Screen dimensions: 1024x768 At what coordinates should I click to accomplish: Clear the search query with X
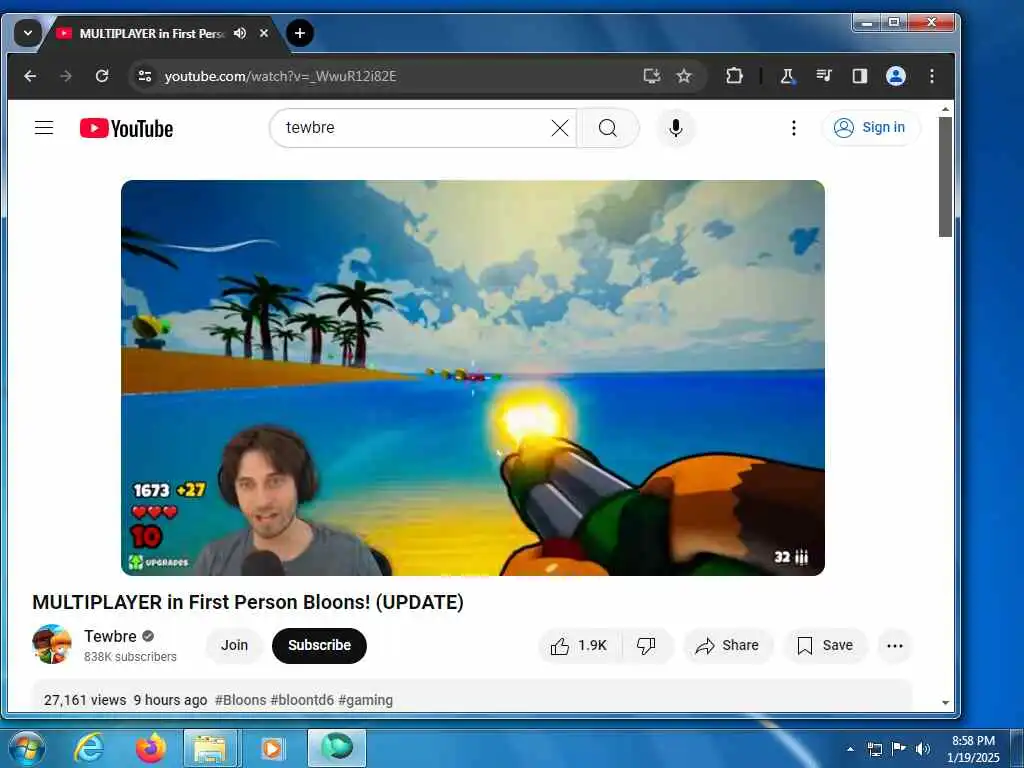pos(560,128)
